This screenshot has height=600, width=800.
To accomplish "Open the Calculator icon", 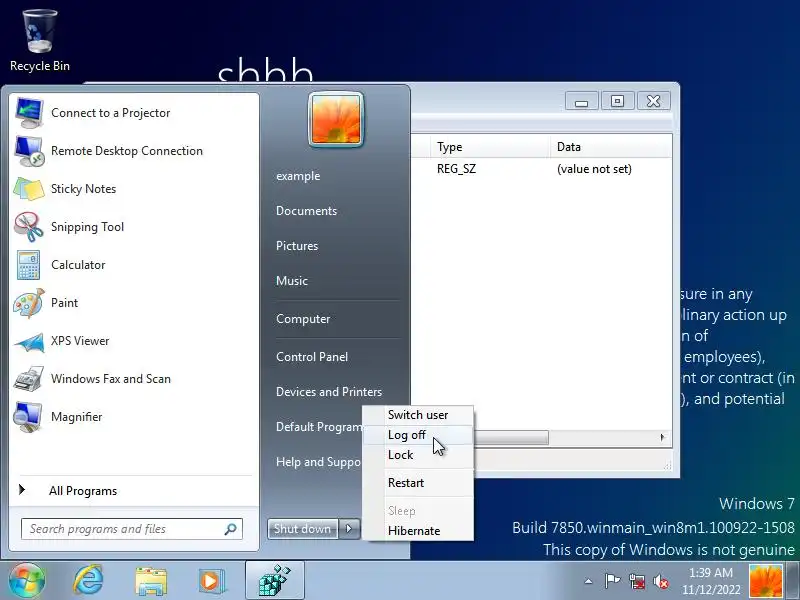I will pyautogui.click(x=29, y=265).
